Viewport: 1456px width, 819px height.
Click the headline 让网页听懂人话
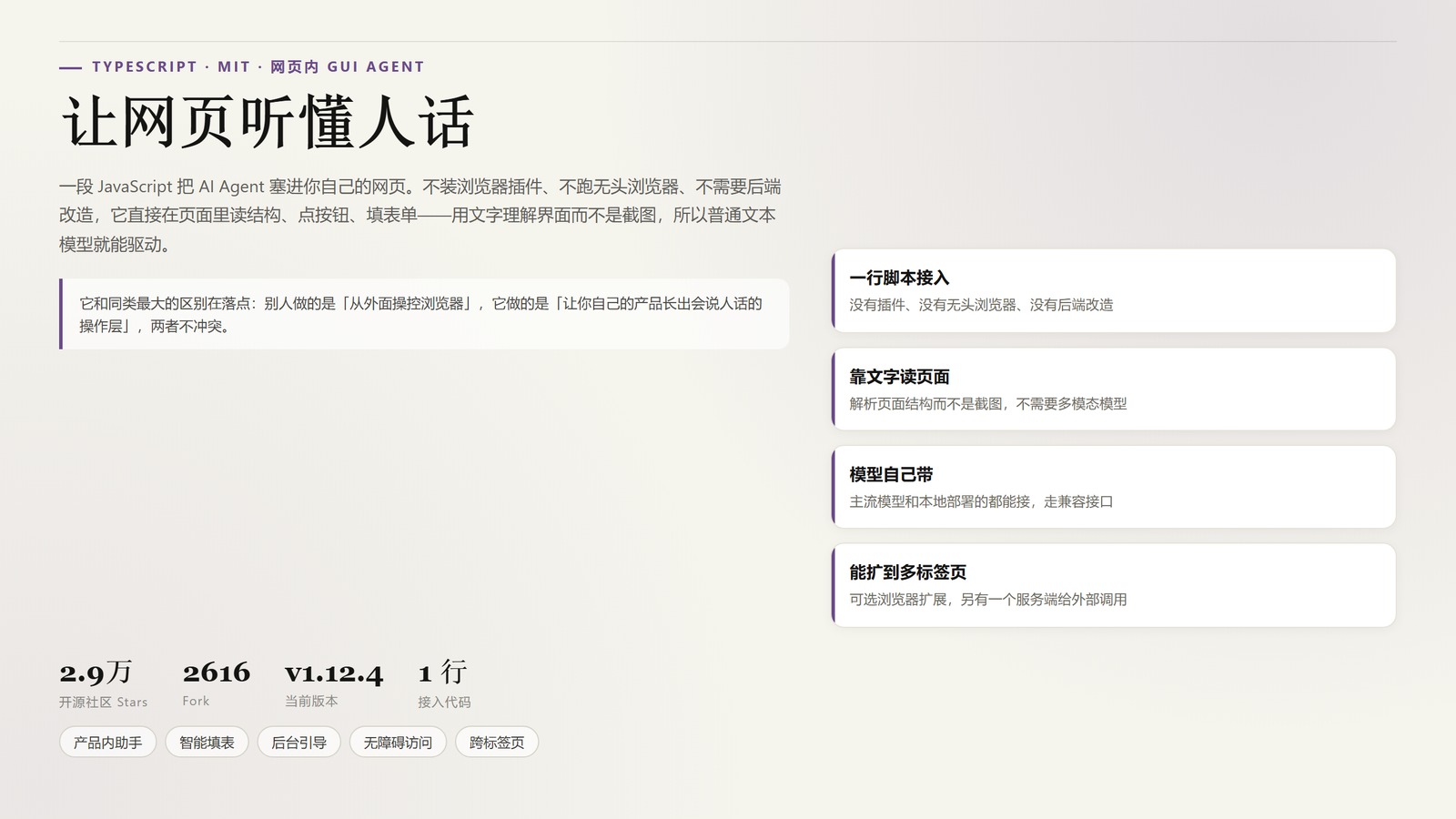[268, 122]
